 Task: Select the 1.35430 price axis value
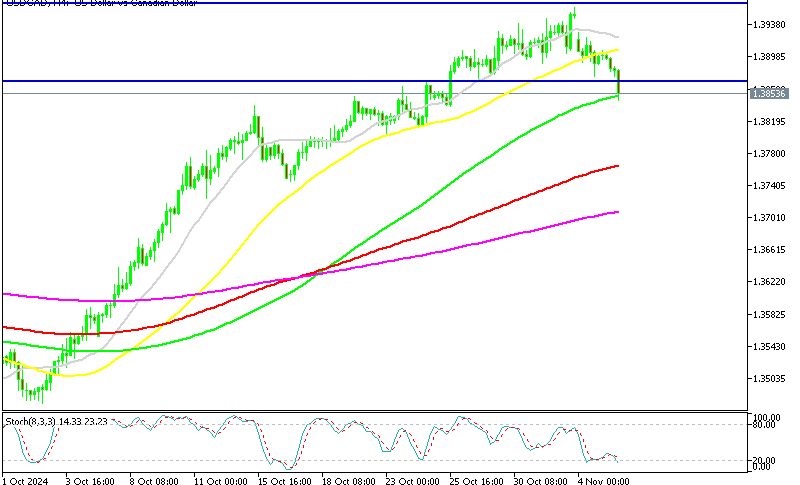768,347
